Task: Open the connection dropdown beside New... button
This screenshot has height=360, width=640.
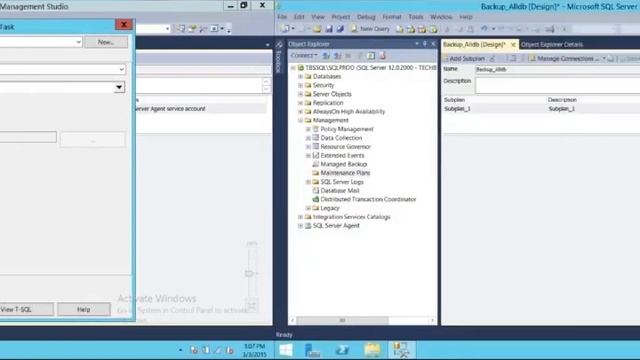Action: [78, 42]
